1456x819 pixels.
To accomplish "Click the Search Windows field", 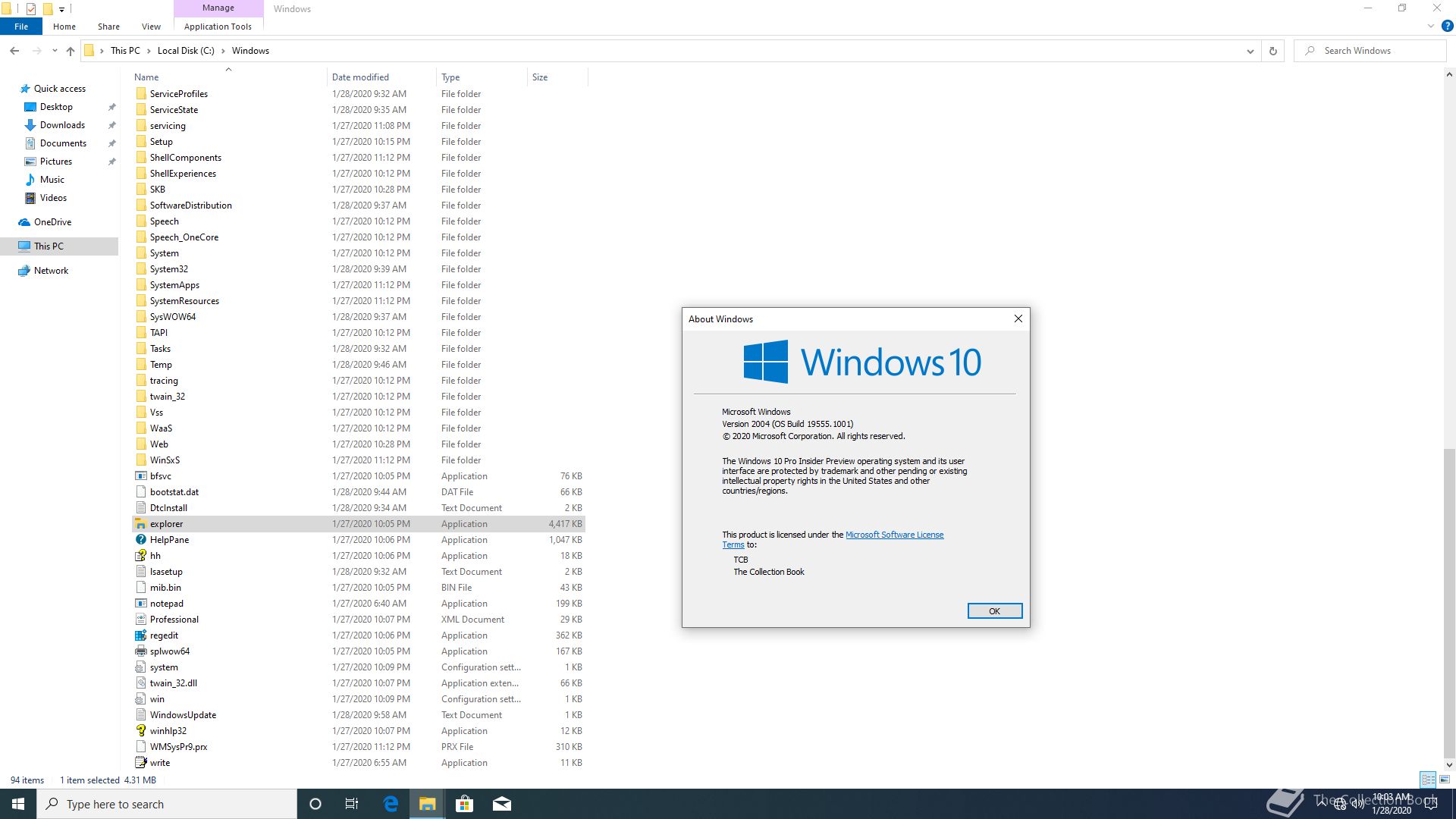I will [x=1370, y=51].
